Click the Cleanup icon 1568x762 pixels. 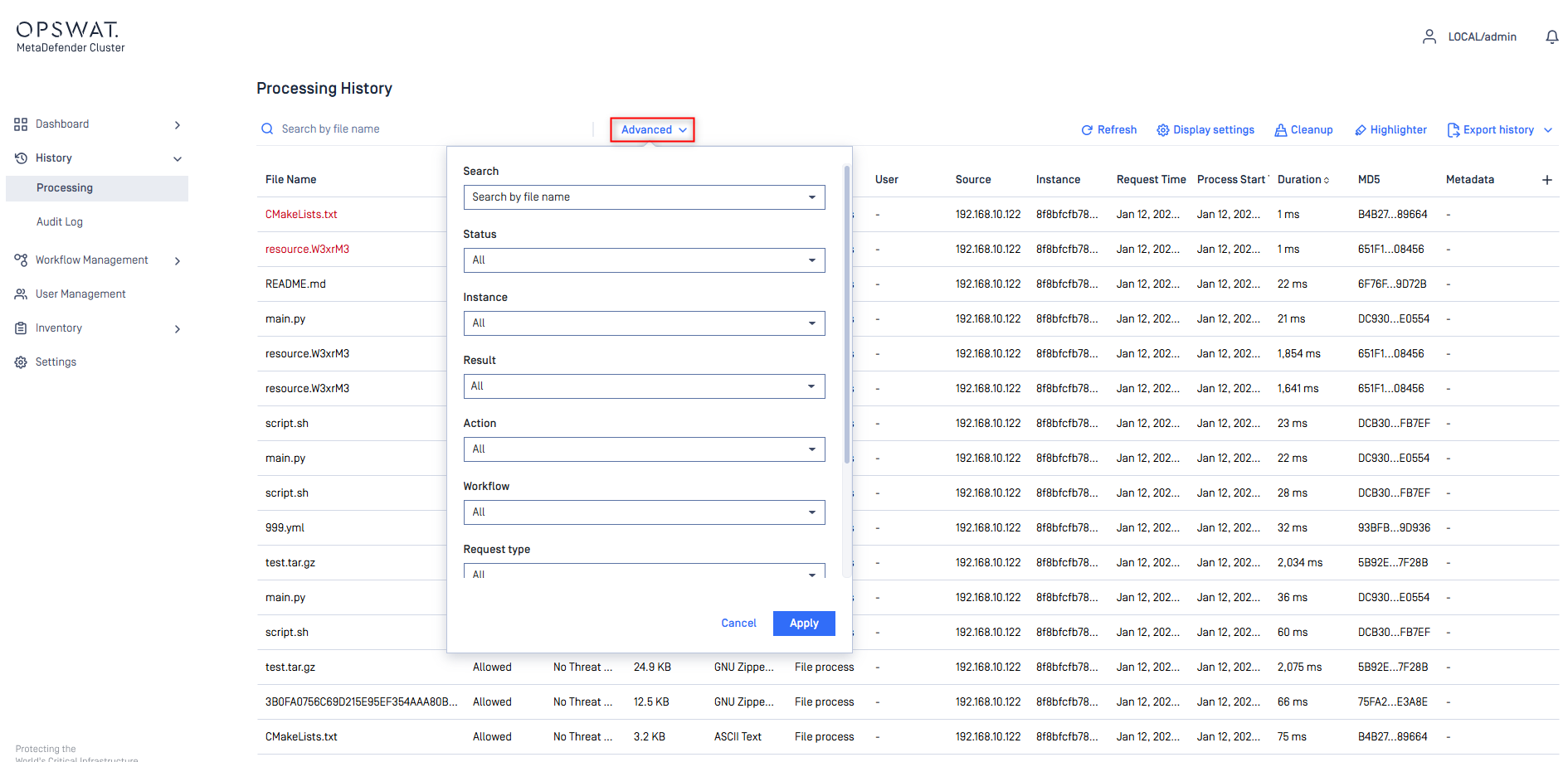click(1281, 130)
